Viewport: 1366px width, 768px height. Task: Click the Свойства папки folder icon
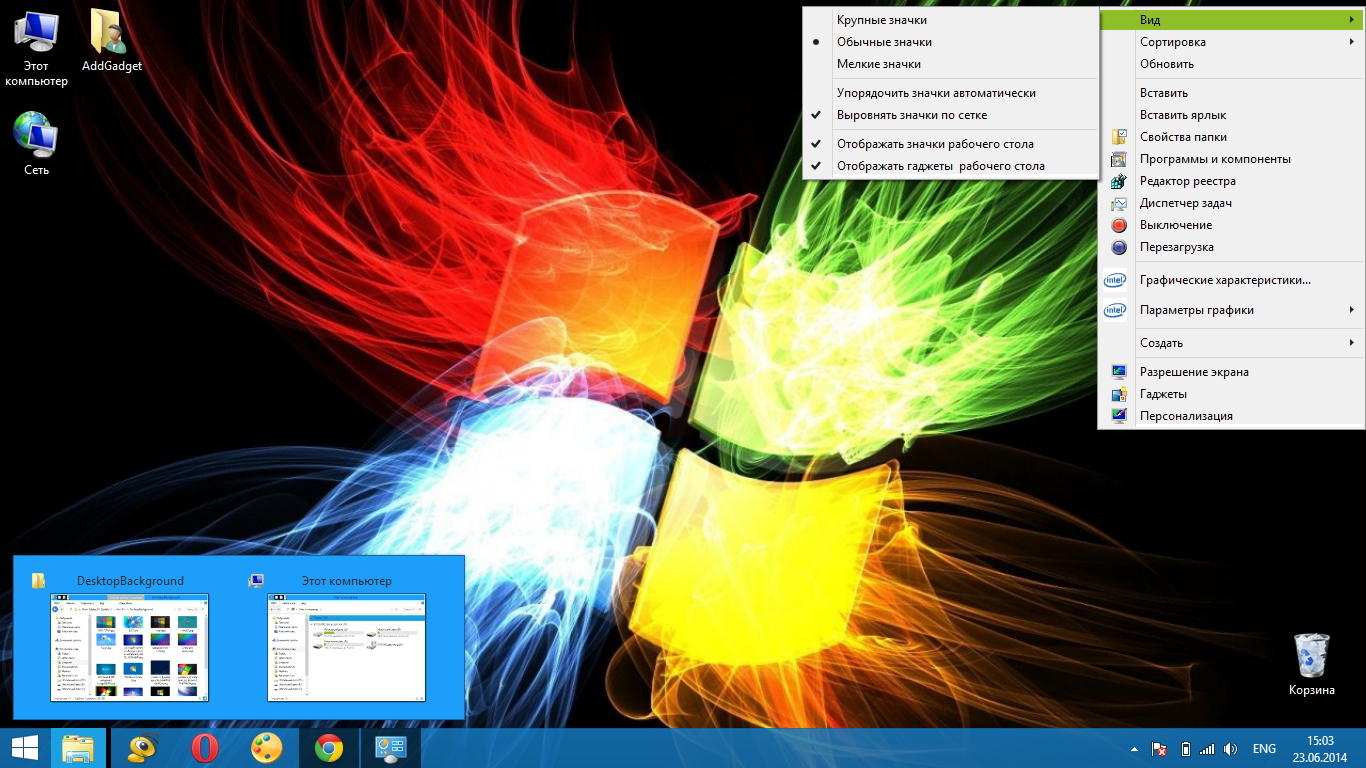[1119, 137]
